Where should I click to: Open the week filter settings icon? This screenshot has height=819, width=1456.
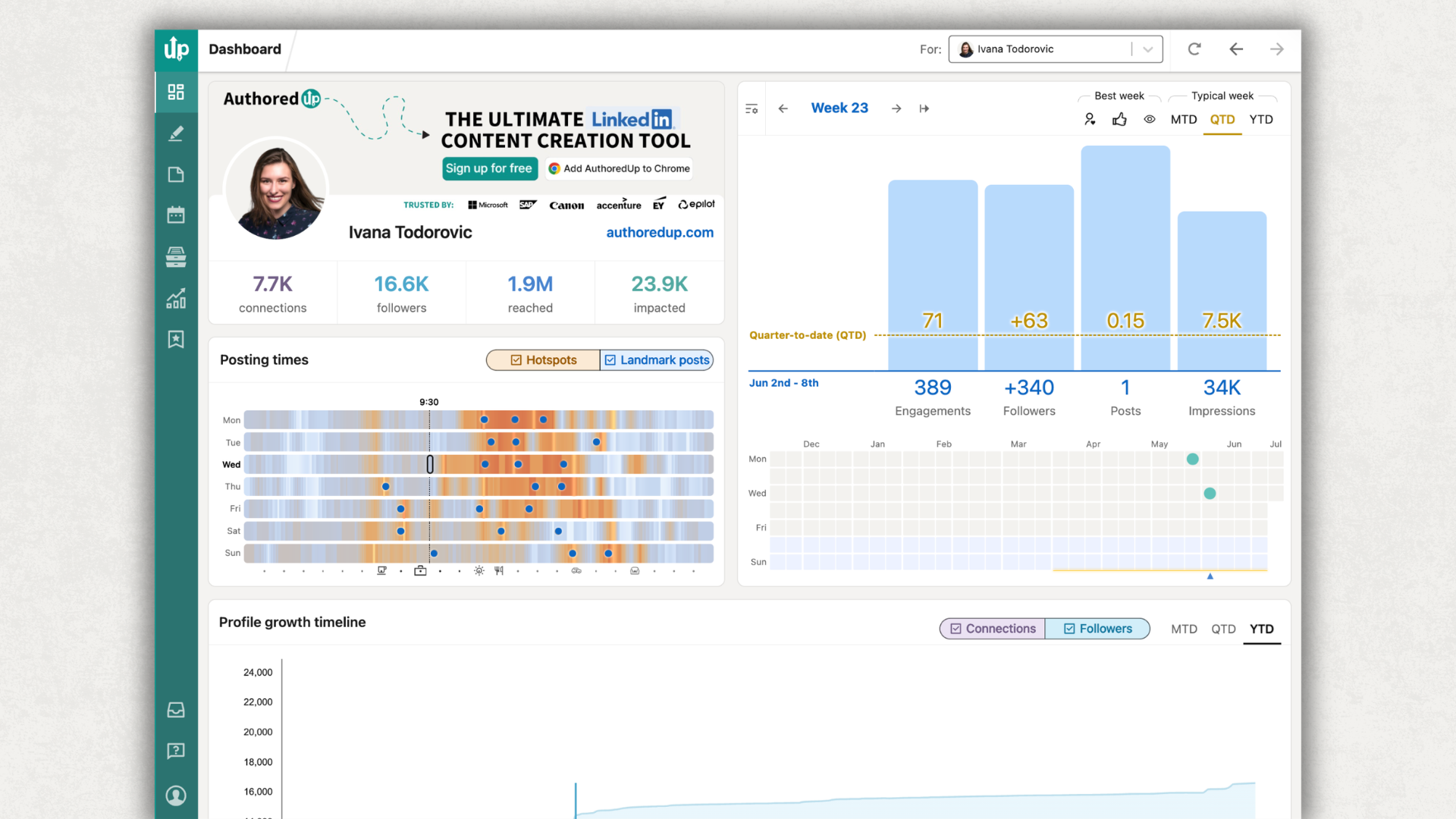pyautogui.click(x=752, y=109)
